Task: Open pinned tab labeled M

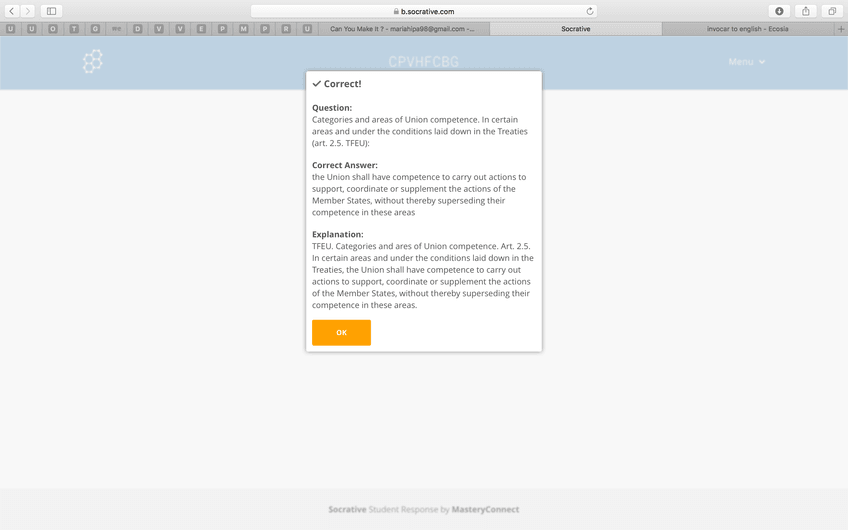Action: [x=243, y=29]
